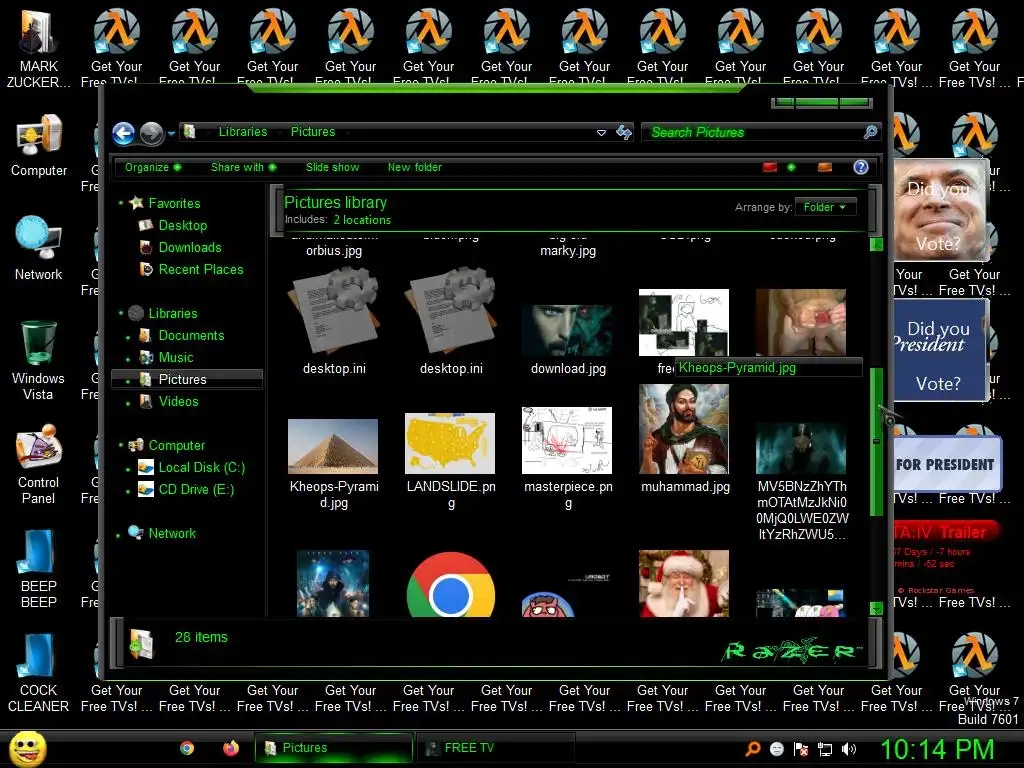Start a Slide show

tap(332, 167)
